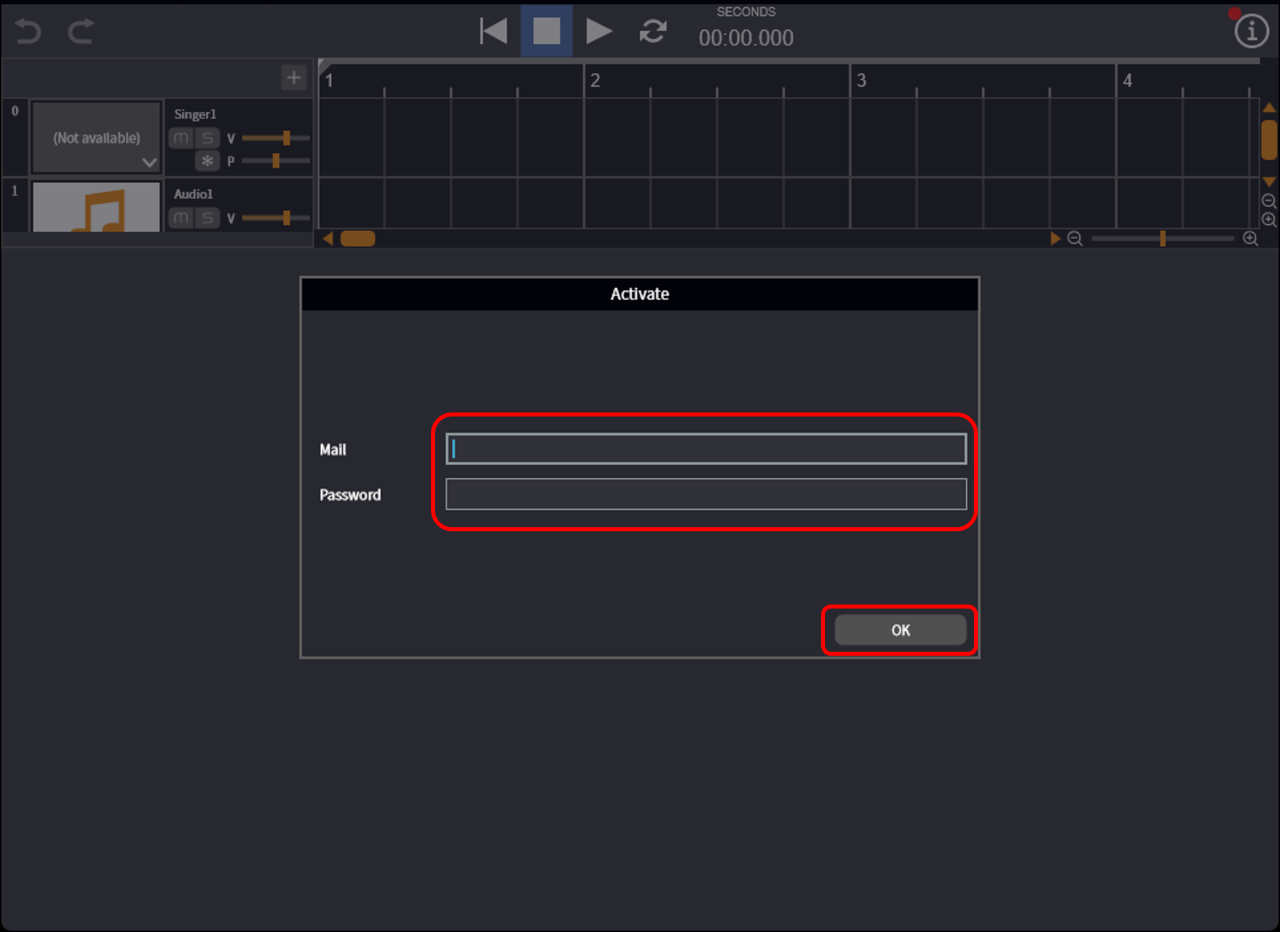1280x932 pixels.
Task: Toggle the loop playback icon
Action: click(653, 32)
